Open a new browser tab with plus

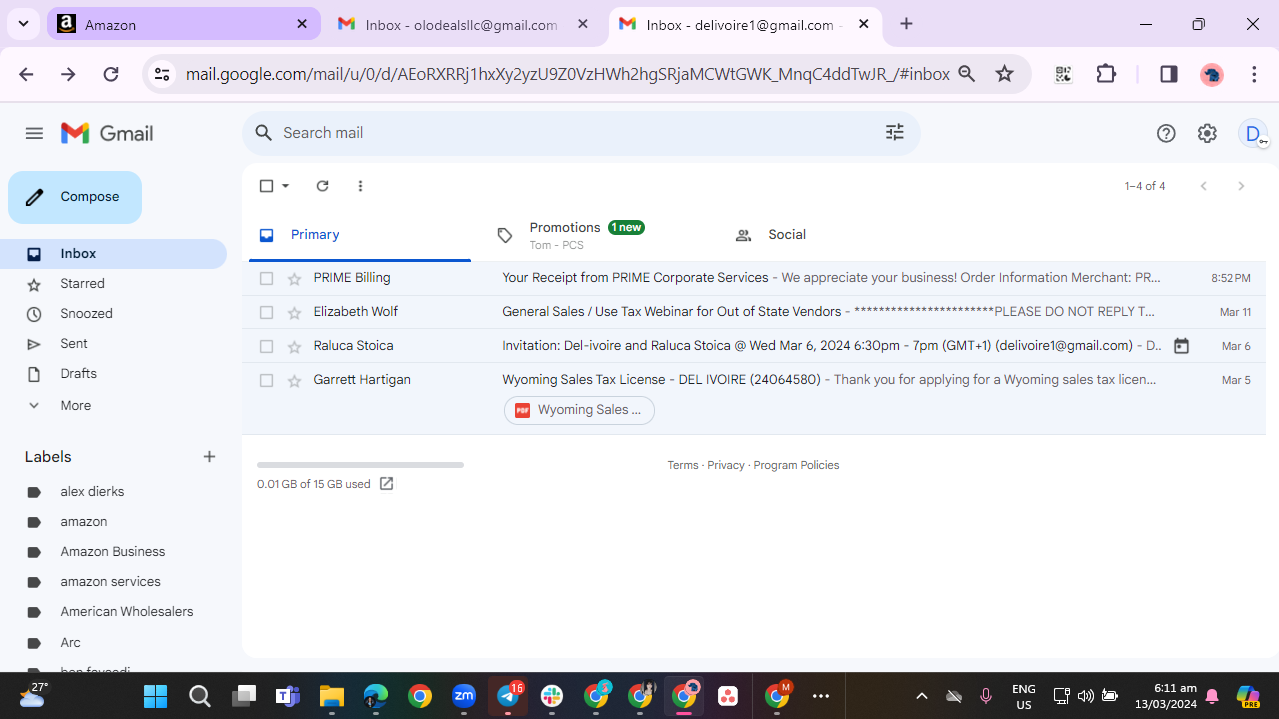click(906, 24)
